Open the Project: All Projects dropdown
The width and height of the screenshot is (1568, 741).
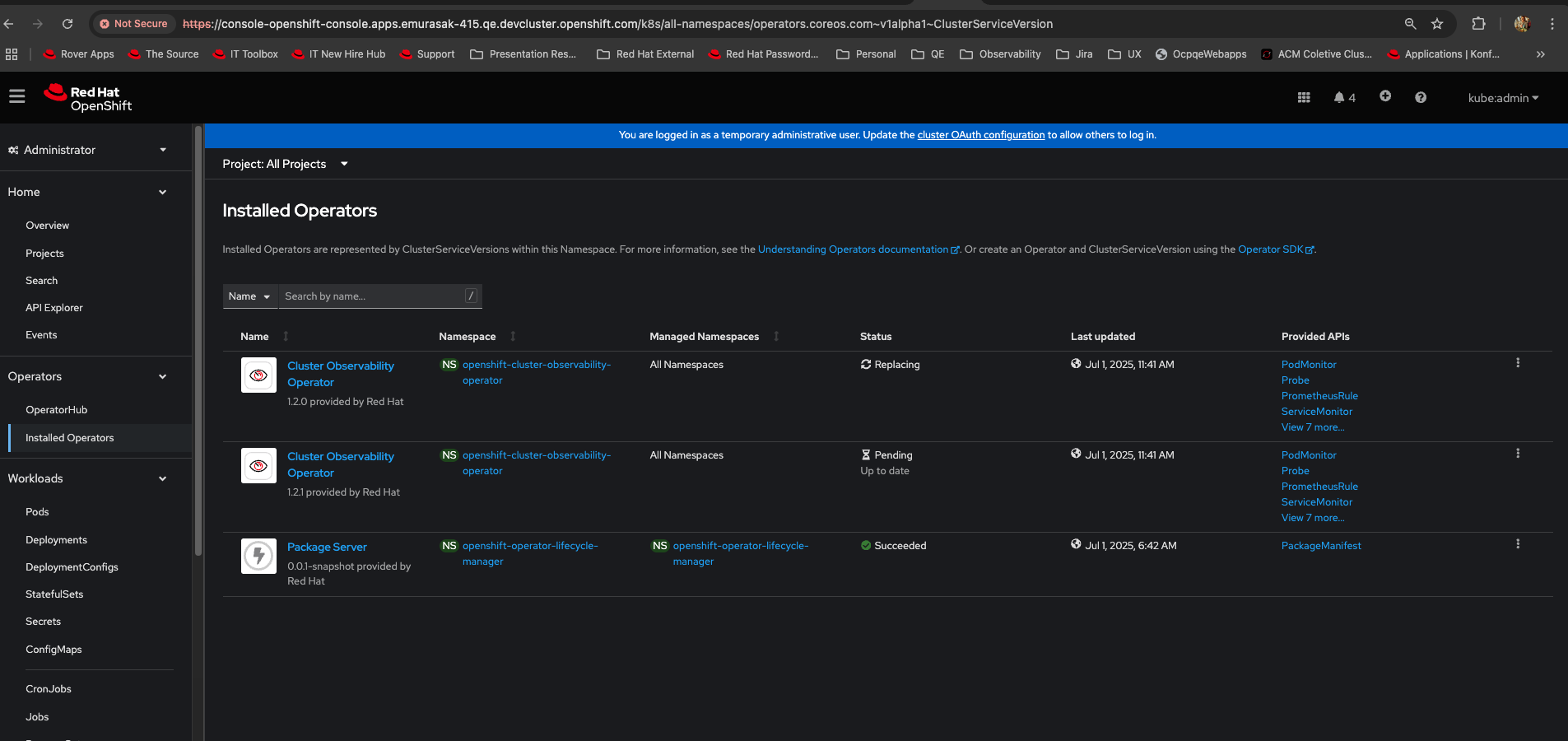[286, 164]
